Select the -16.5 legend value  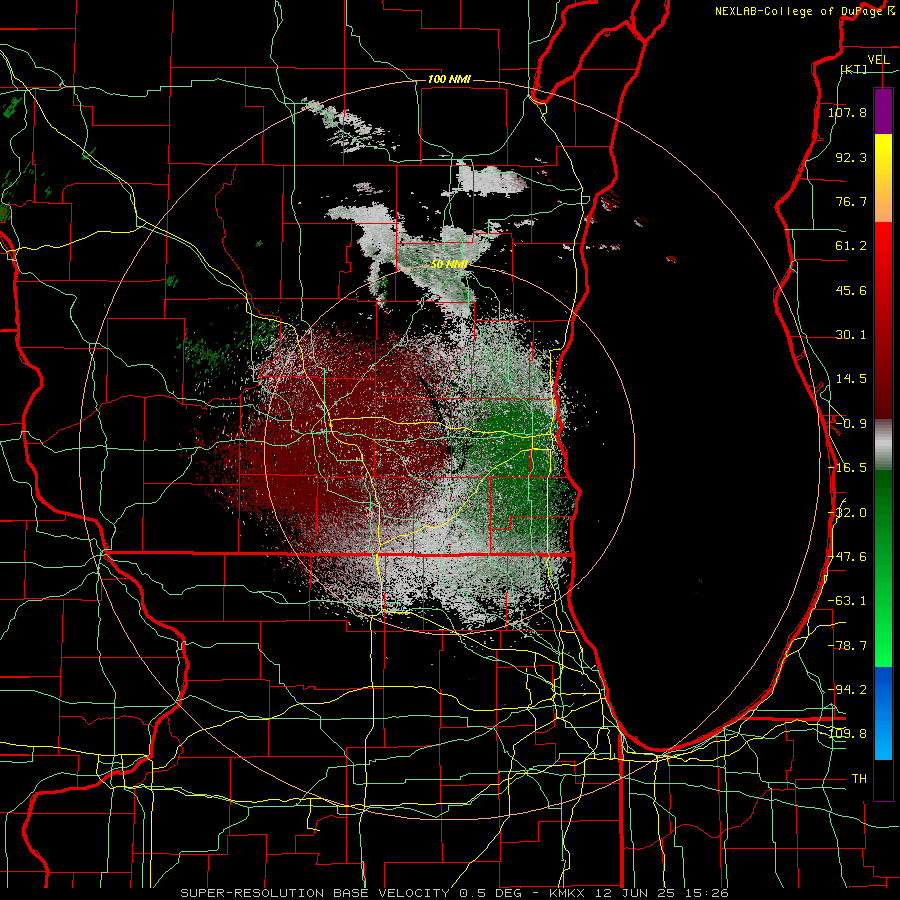[x=847, y=468]
